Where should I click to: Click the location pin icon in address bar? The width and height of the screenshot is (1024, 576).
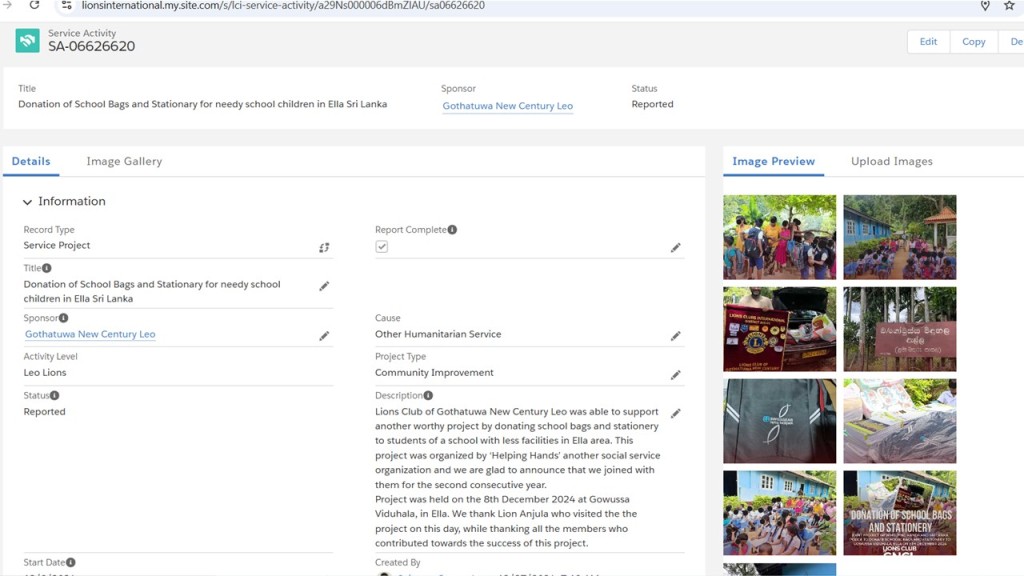tap(985, 5)
